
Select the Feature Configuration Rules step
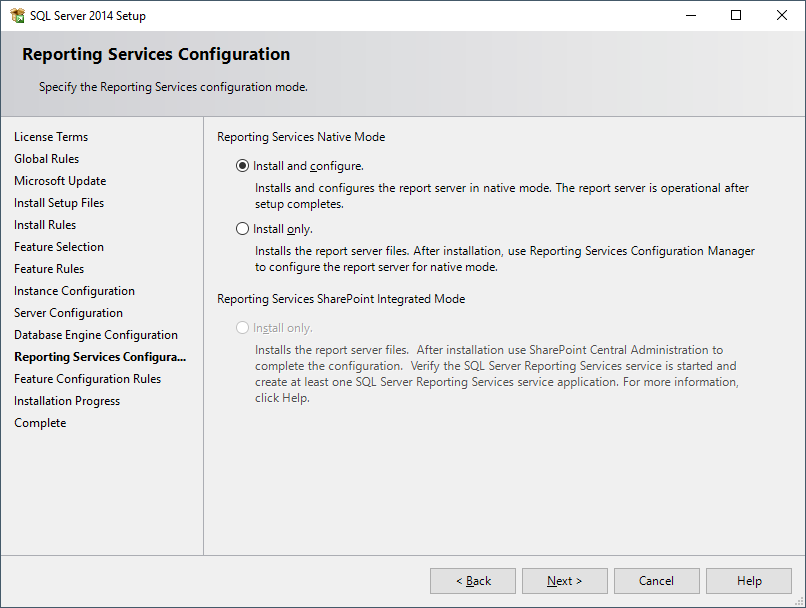tap(87, 379)
